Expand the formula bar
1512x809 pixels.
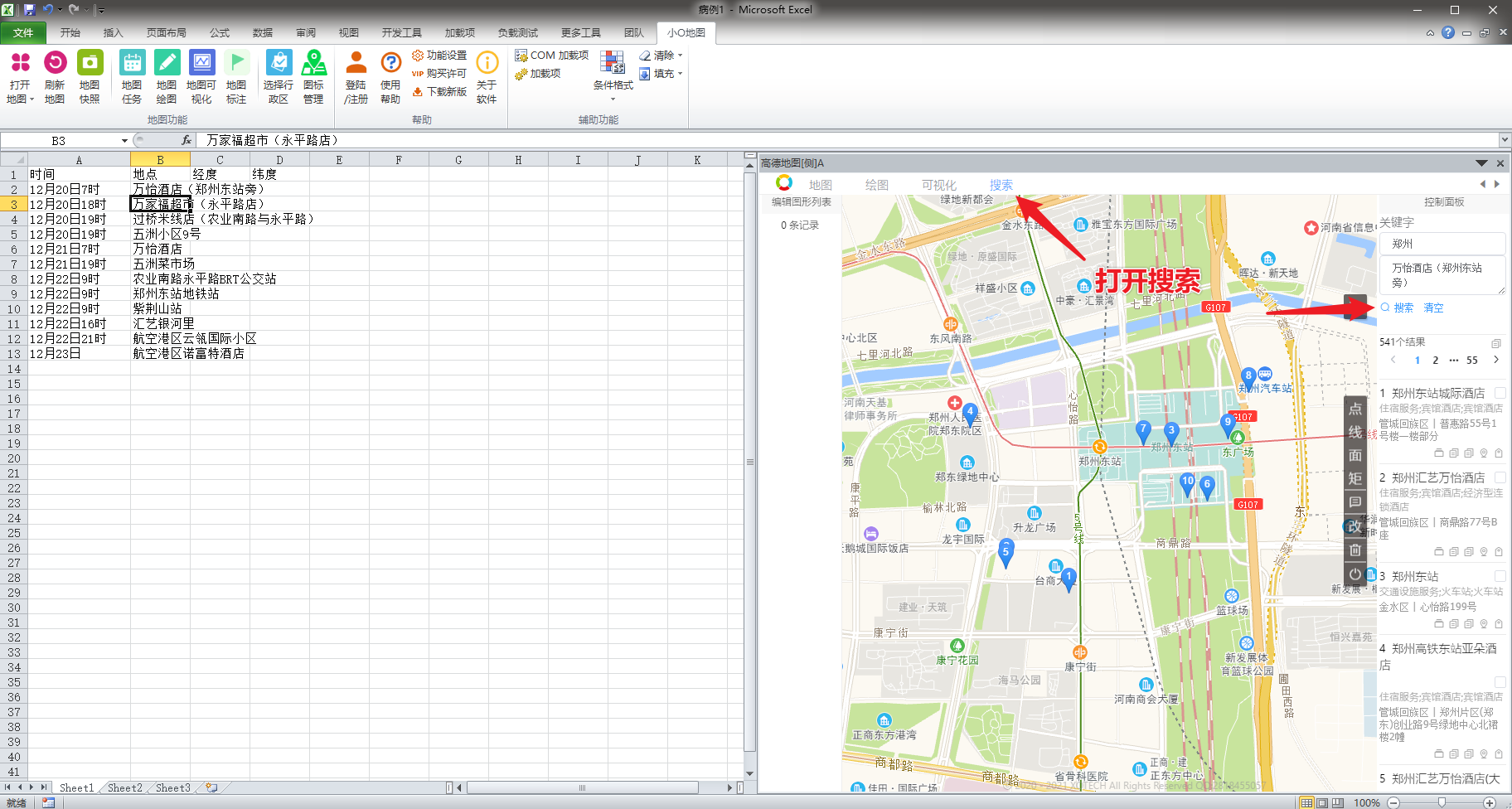1505,140
